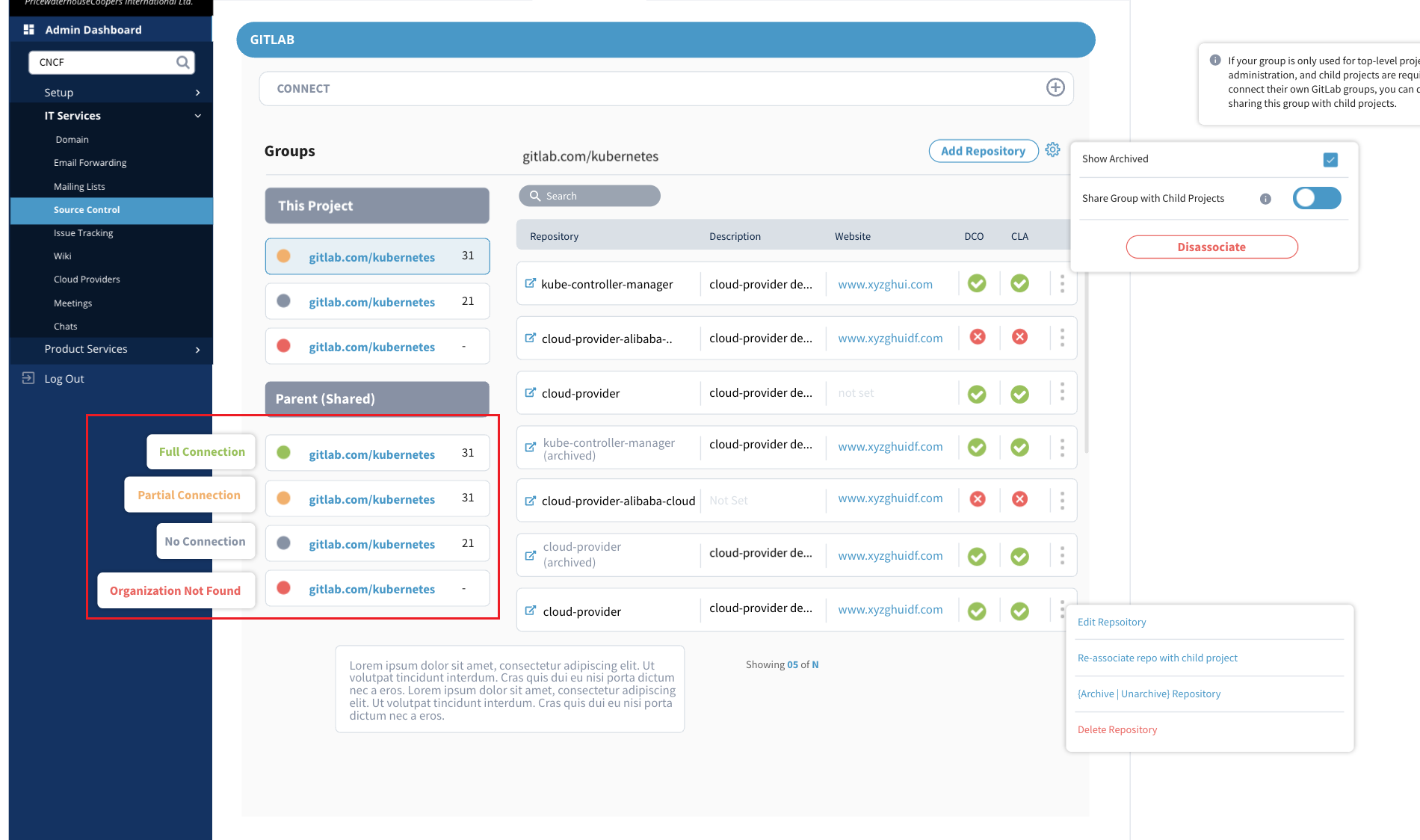Click Edit Repository in context menu
This screenshot has width=1420, height=840.
point(1111,622)
